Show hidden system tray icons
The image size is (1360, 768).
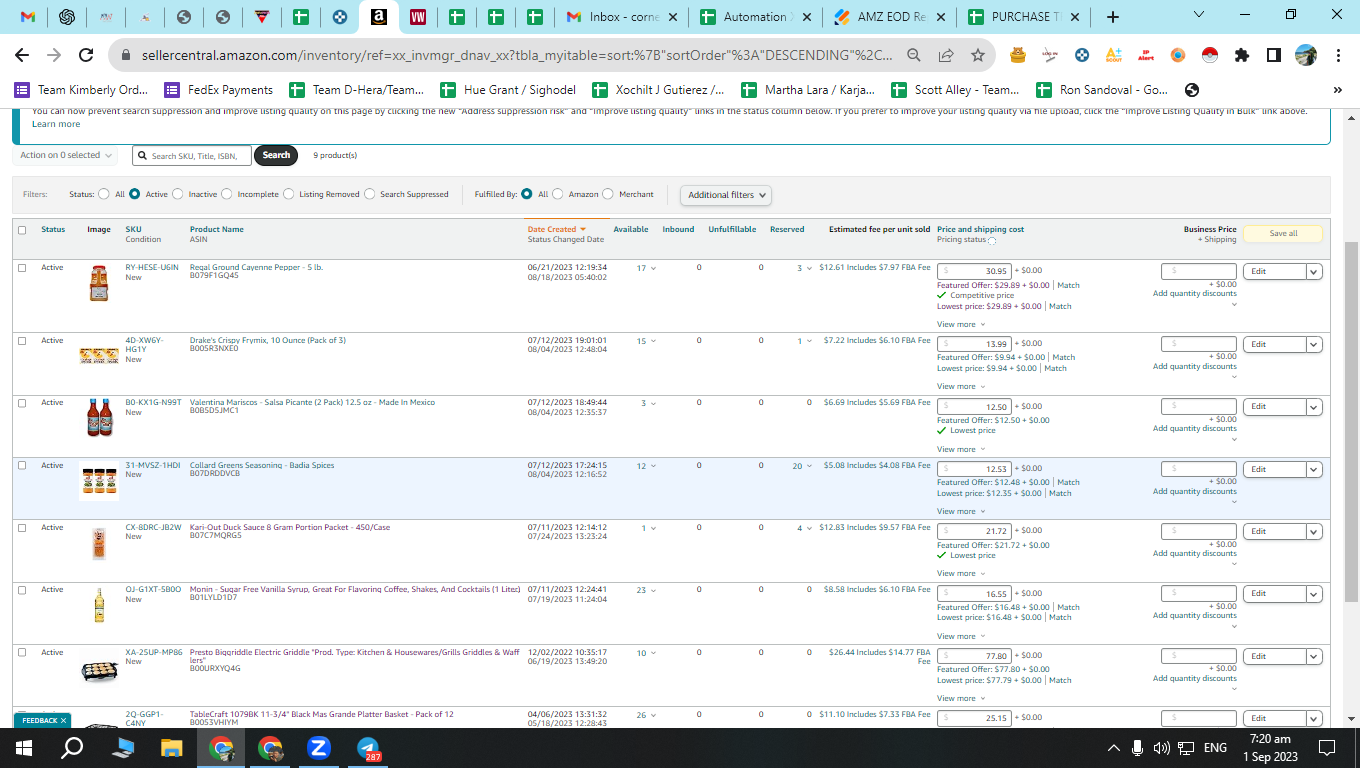click(1114, 747)
